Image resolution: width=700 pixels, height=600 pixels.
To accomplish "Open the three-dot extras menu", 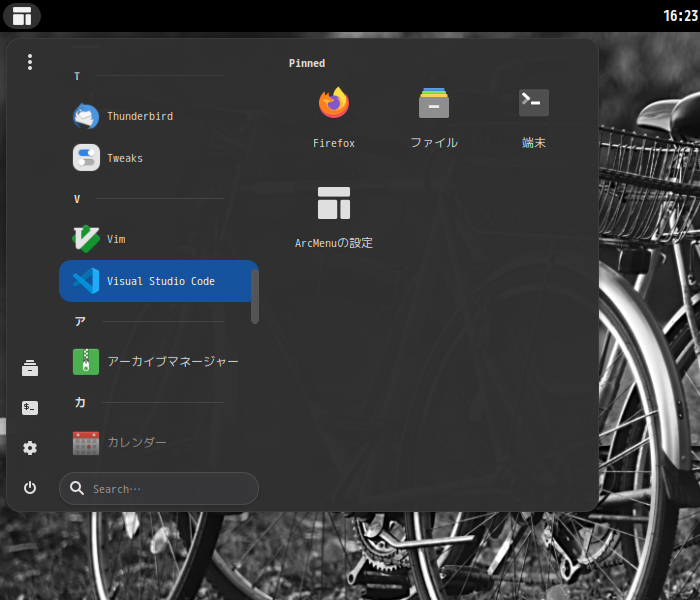I will 30,62.
